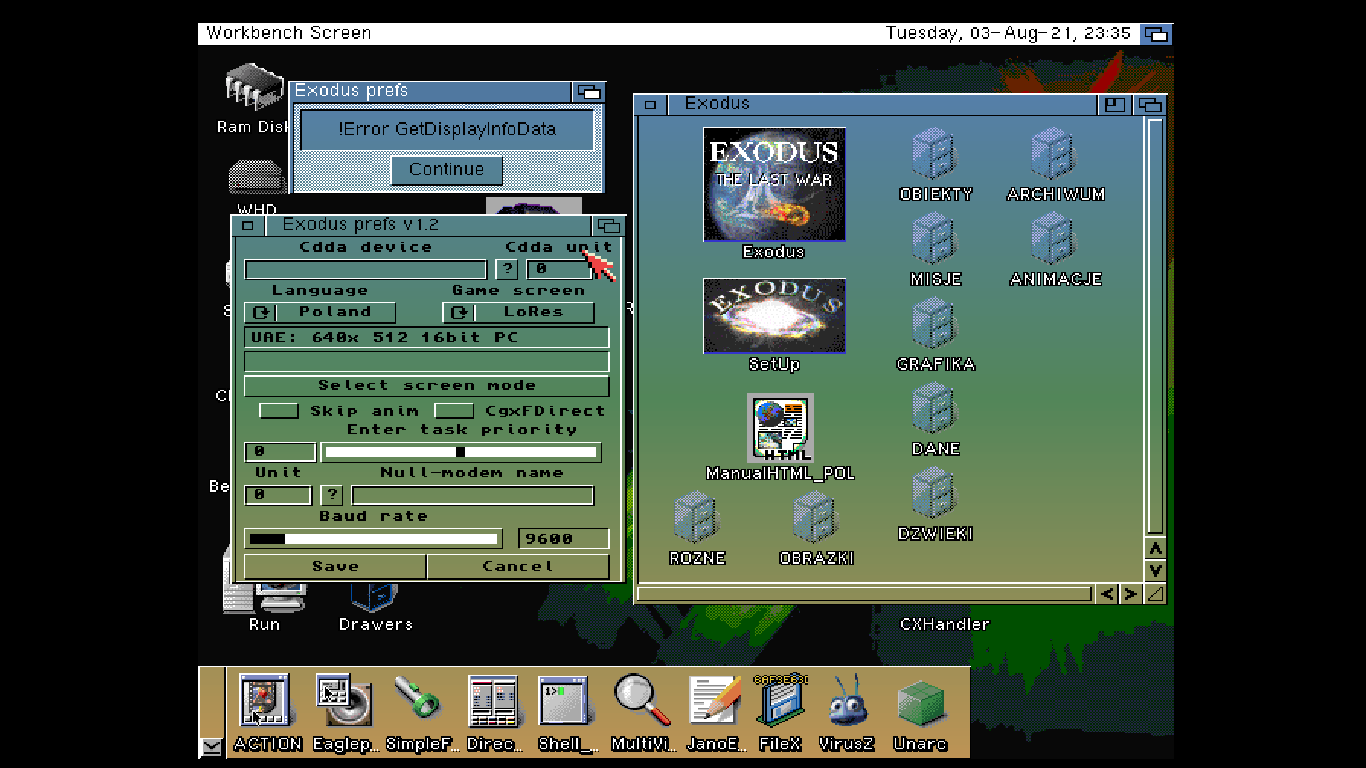1366x768 pixels.
Task: Click the UAE: 640x 512 16bit PC text
Action: 385,338
